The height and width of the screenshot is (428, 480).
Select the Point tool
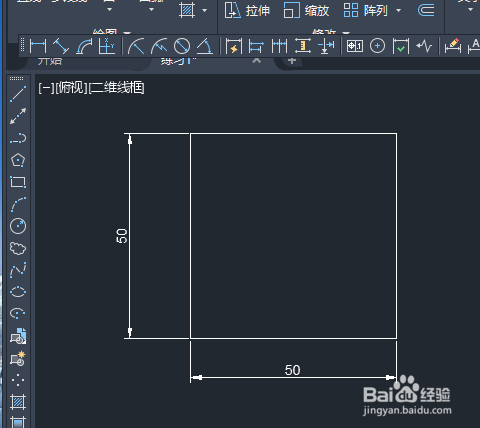click(18, 380)
